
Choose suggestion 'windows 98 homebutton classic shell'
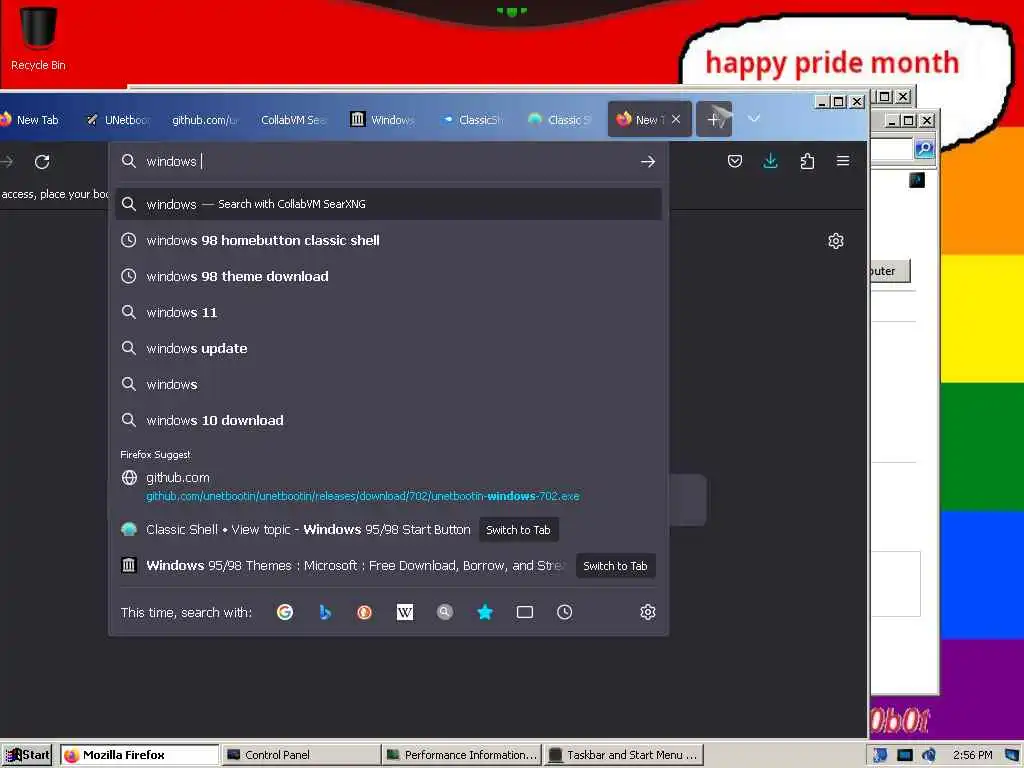[389, 240]
